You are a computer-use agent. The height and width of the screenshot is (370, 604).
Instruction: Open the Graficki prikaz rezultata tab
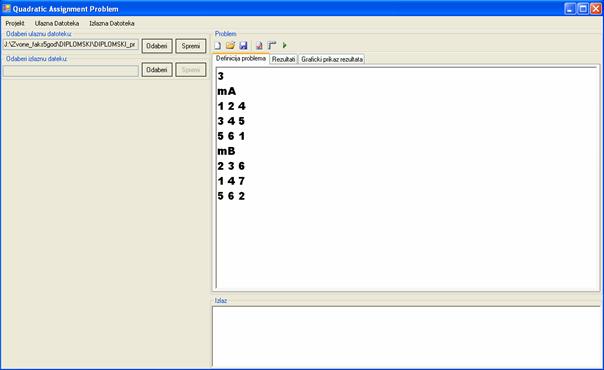[332, 59]
